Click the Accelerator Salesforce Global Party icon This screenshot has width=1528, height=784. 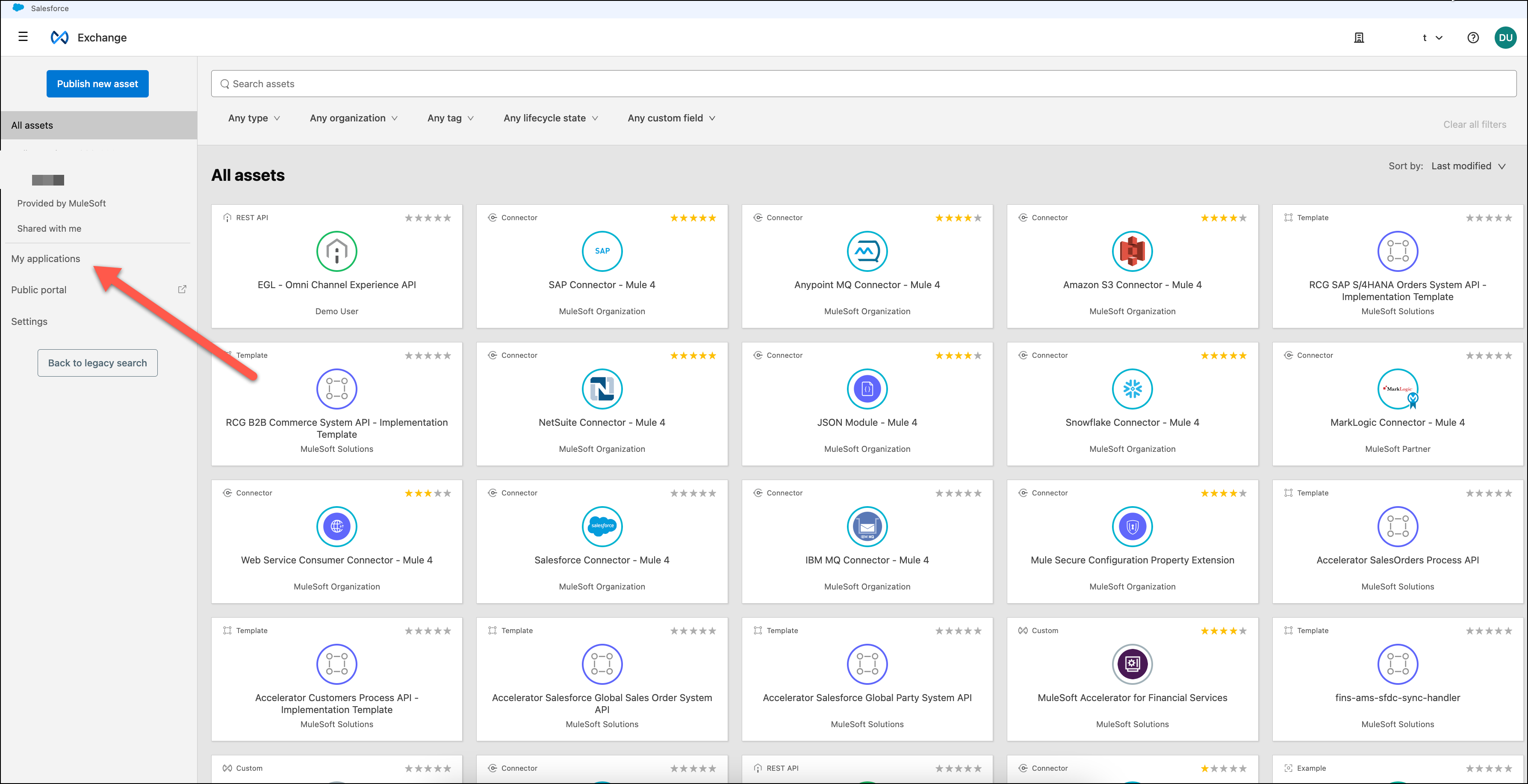[867, 663]
